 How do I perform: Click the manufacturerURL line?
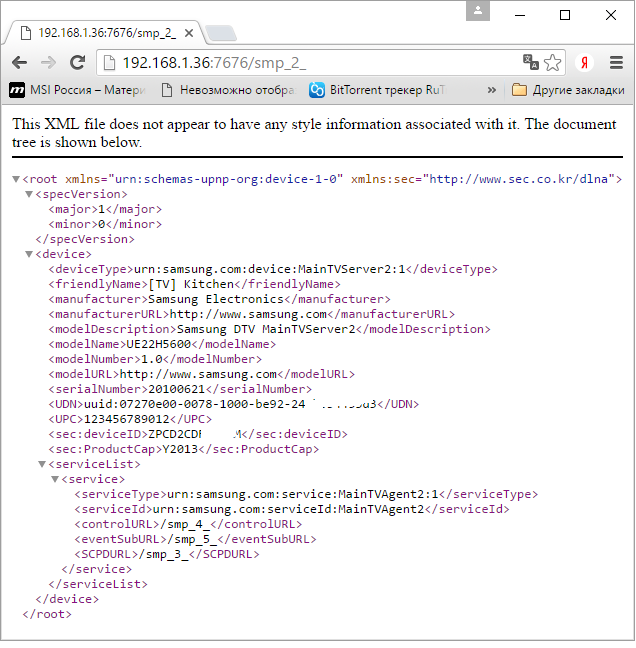[x=252, y=314]
